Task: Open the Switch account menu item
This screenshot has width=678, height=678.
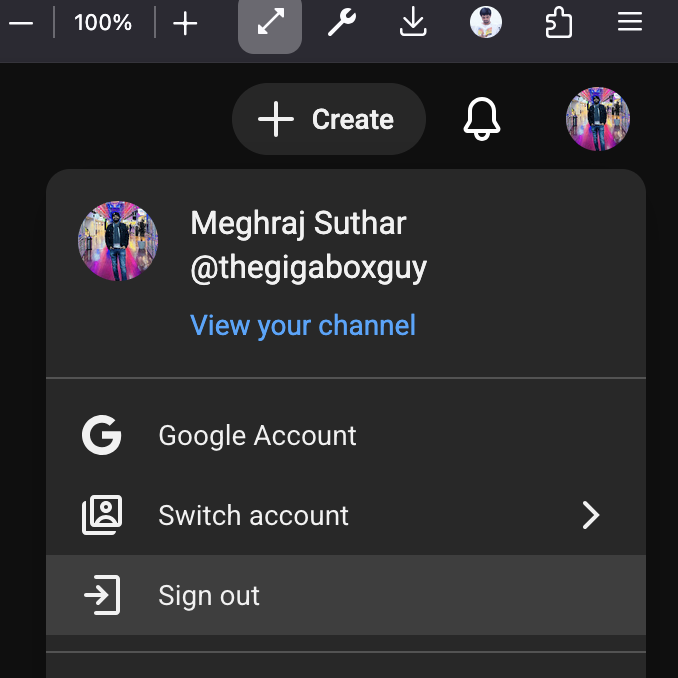Action: coord(346,515)
